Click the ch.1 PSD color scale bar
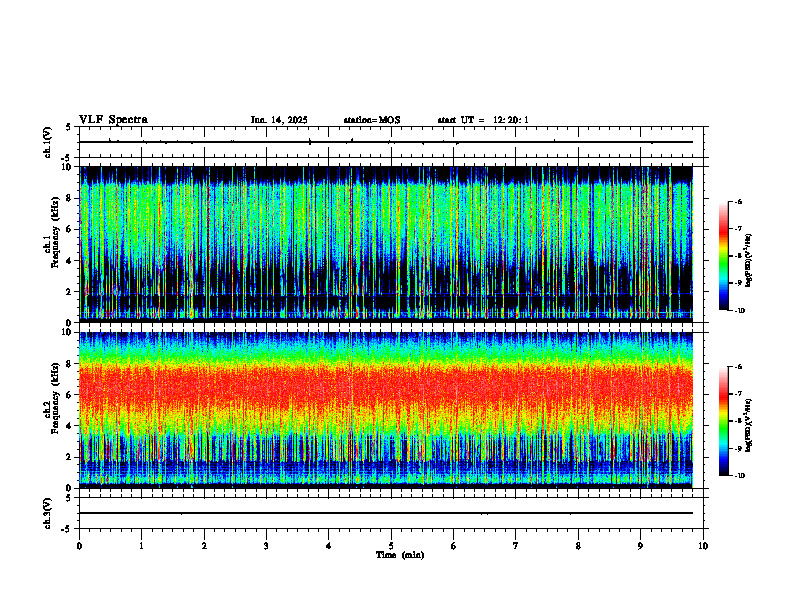 pos(724,256)
